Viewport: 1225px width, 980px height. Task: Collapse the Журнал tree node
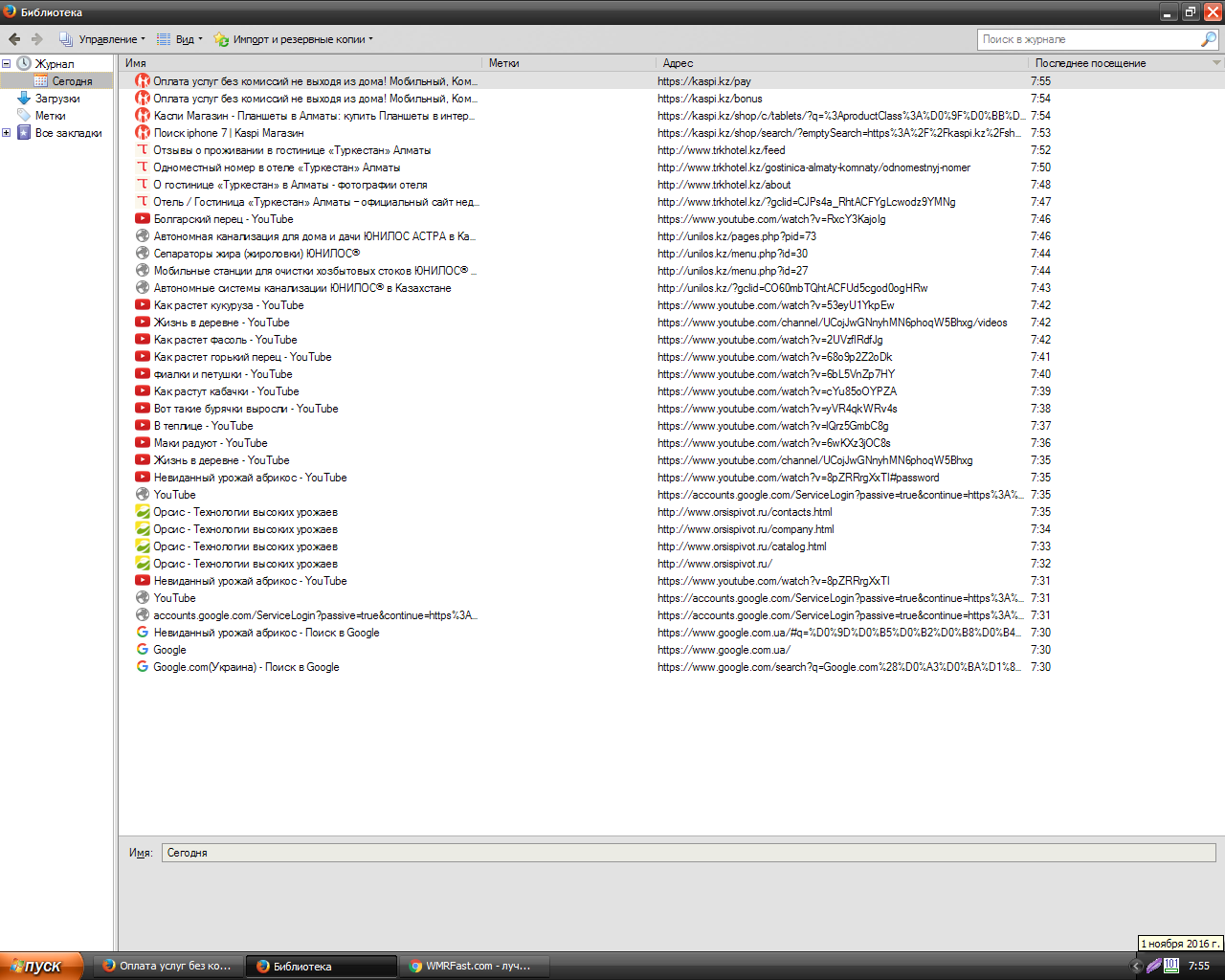coord(7,64)
